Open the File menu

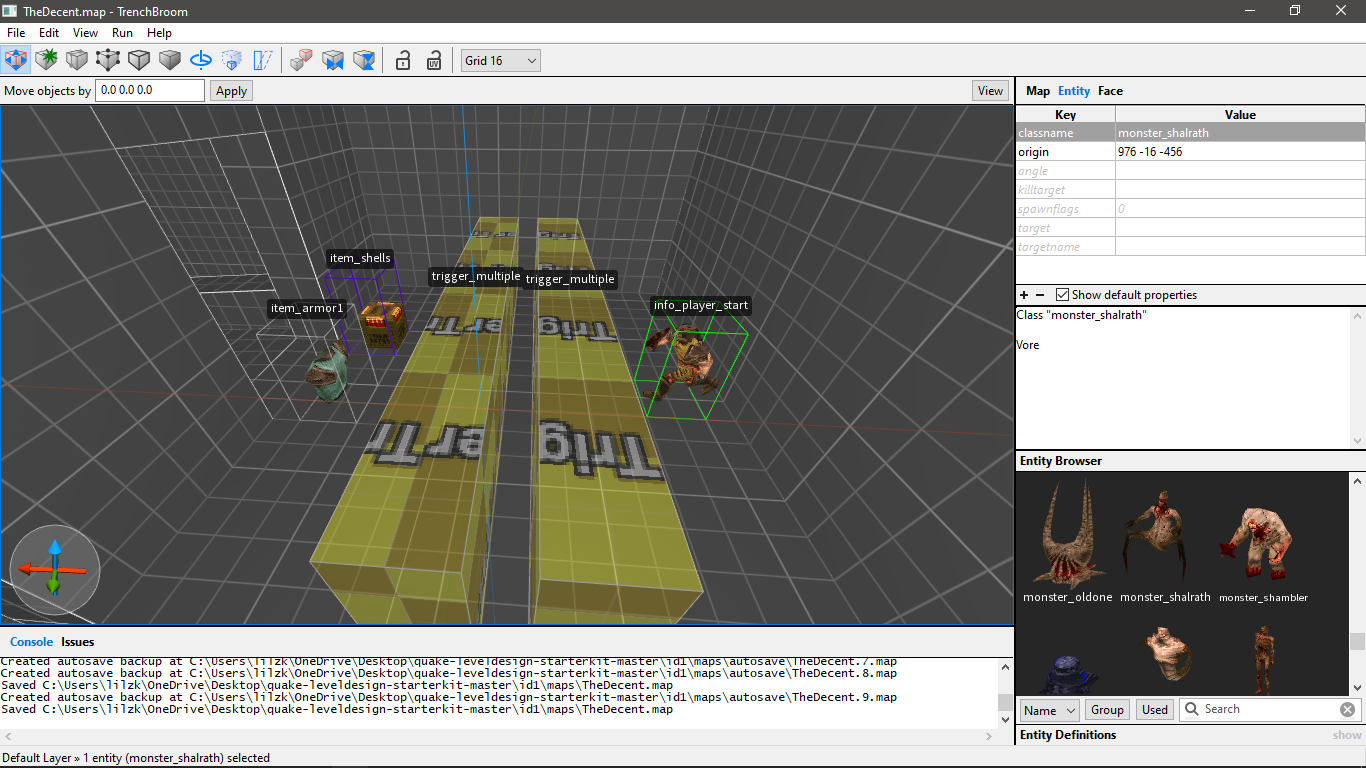(x=16, y=33)
